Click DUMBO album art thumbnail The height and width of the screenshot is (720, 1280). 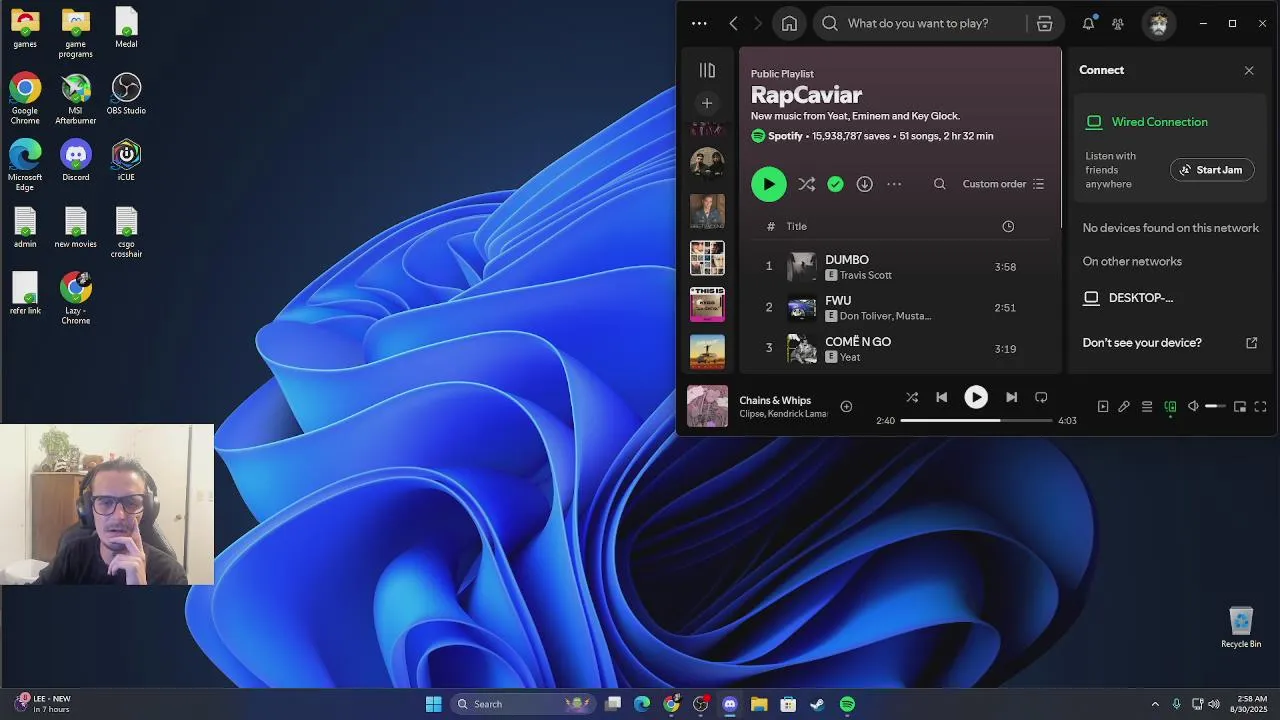(x=802, y=267)
